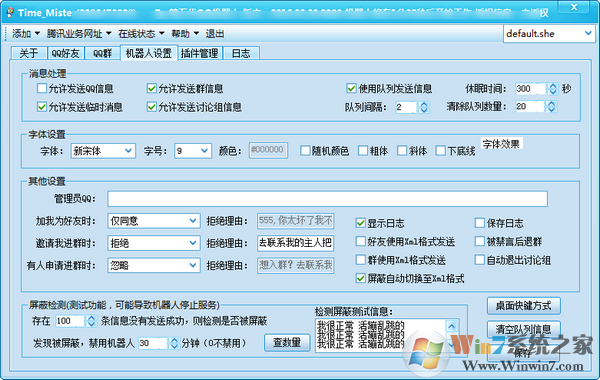Click the 休眠时间 value field showing 300
Viewport: 600px width, 380px height.
coord(530,89)
